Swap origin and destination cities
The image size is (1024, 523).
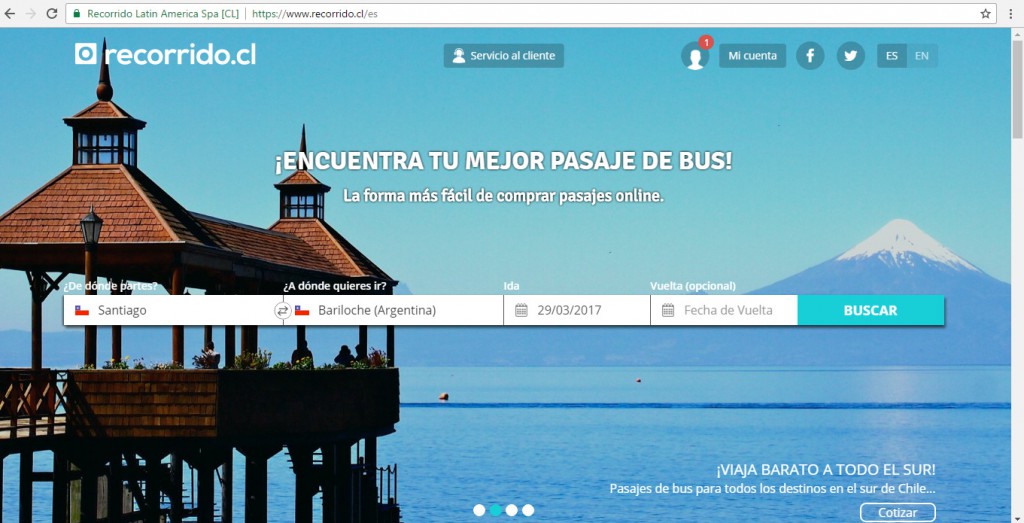point(282,311)
